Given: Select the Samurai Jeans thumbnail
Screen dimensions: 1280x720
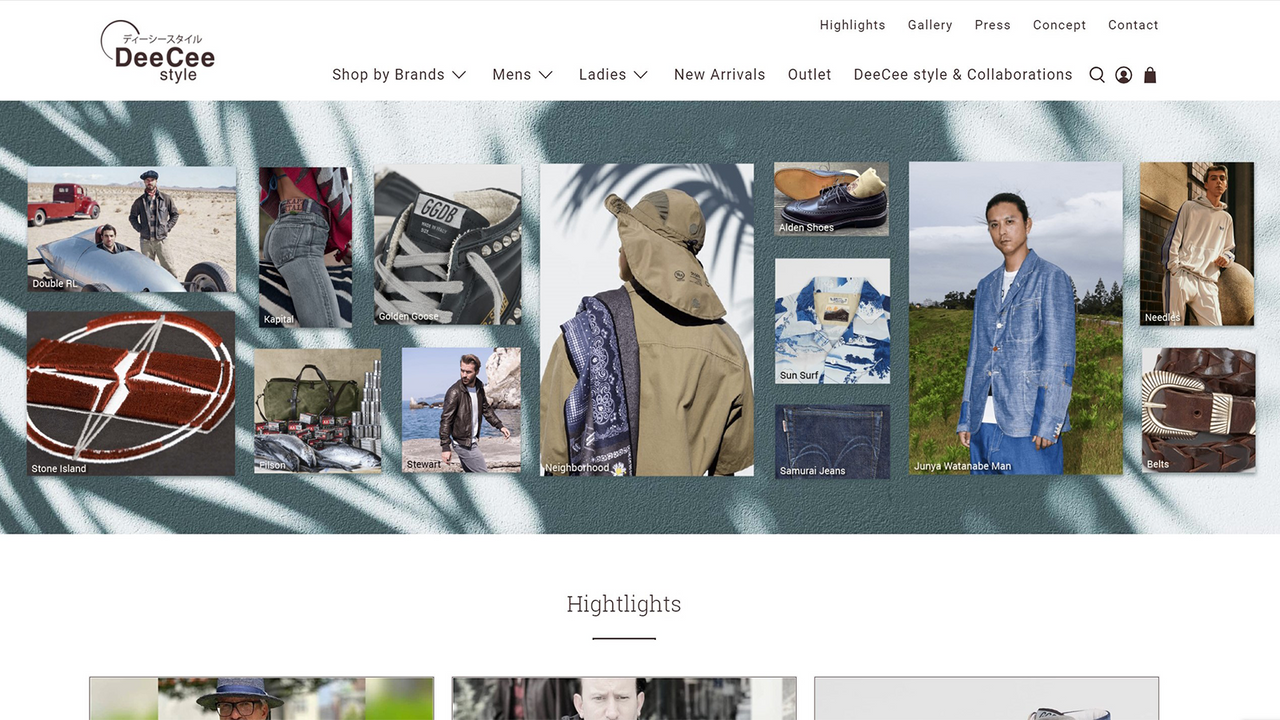Looking at the screenshot, I should click(832, 442).
